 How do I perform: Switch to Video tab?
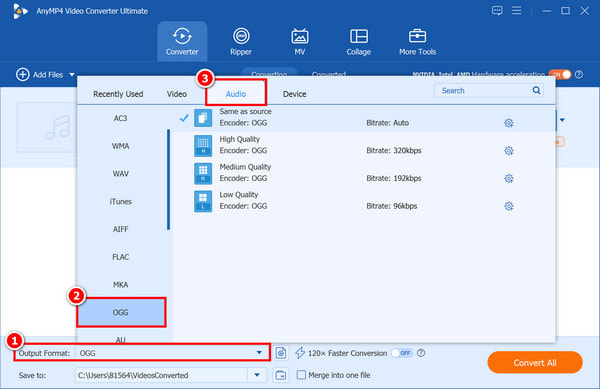[x=177, y=94]
